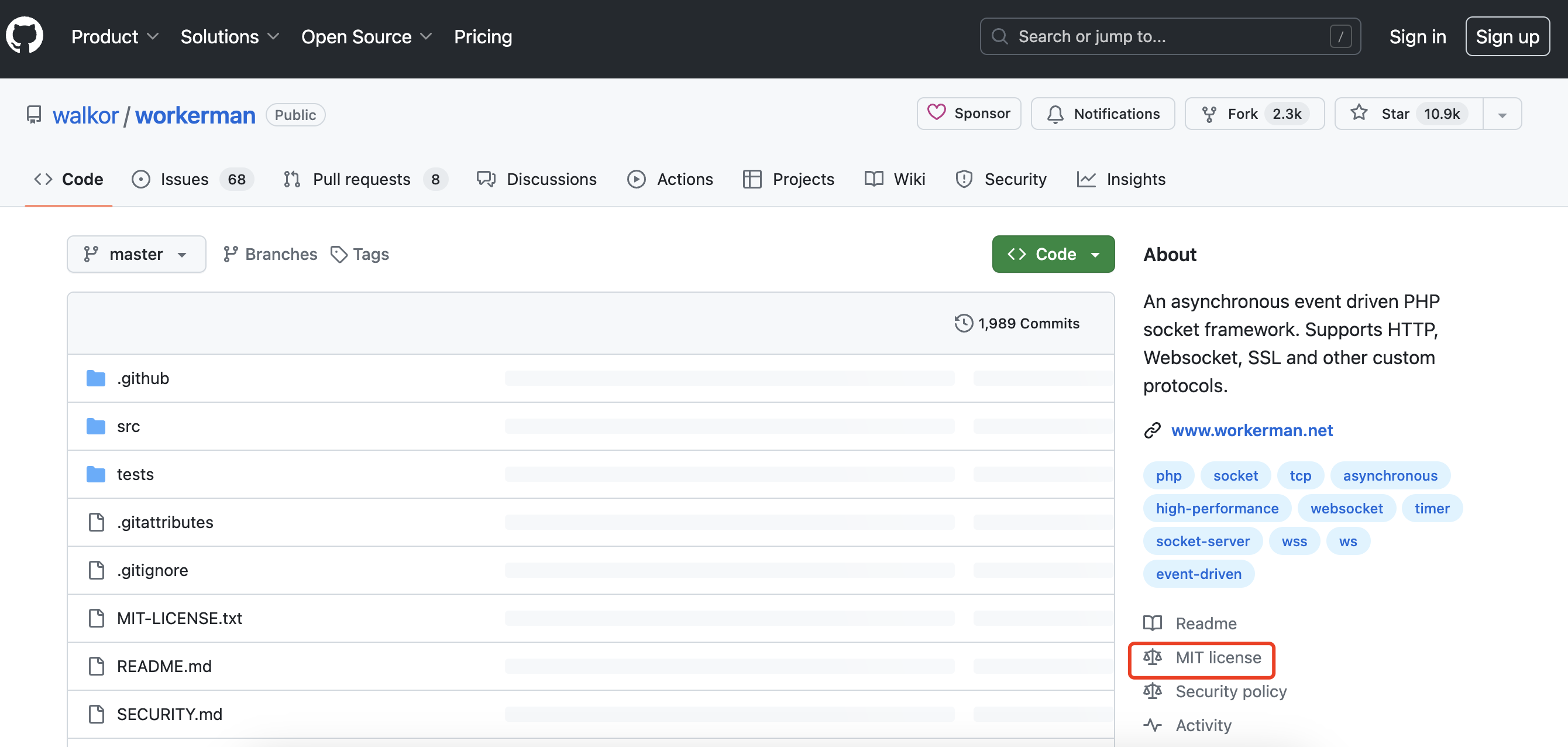Screen dimensions: 1568x747
Task: Click the Security policy scale icon
Action: coord(1152,691)
